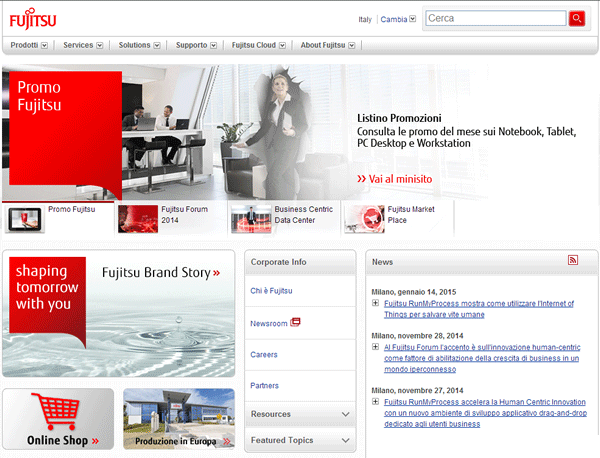Follow the Vai al minisito link
This screenshot has height=458, width=600.
tap(395, 179)
